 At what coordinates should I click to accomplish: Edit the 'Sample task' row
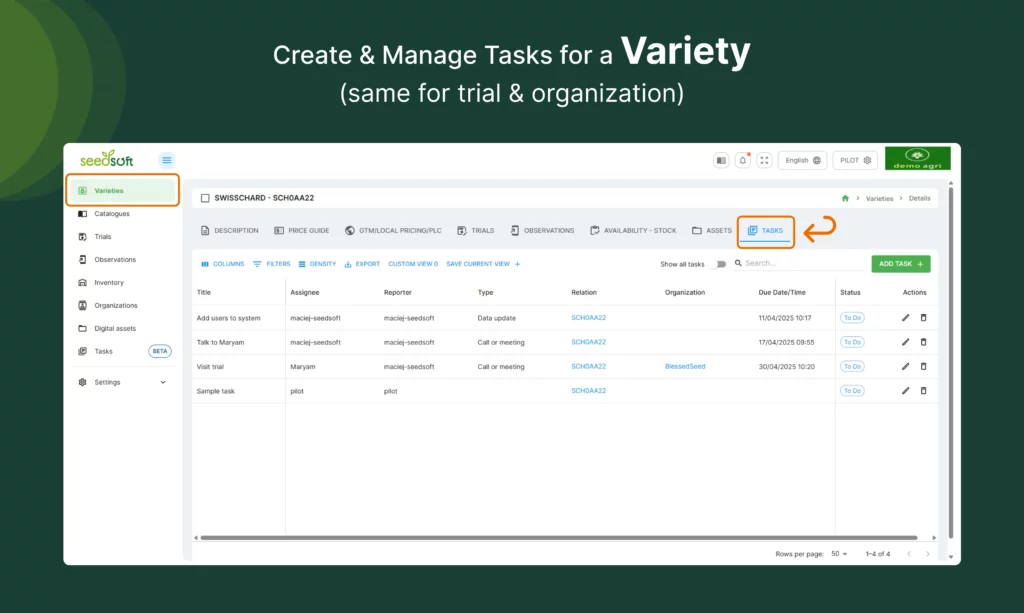pos(905,390)
